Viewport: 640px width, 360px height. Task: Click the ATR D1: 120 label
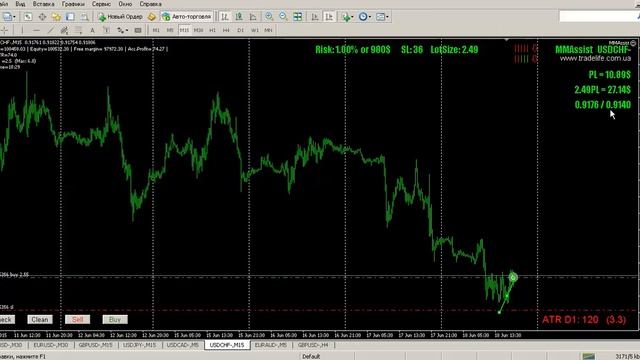pos(570,320)
